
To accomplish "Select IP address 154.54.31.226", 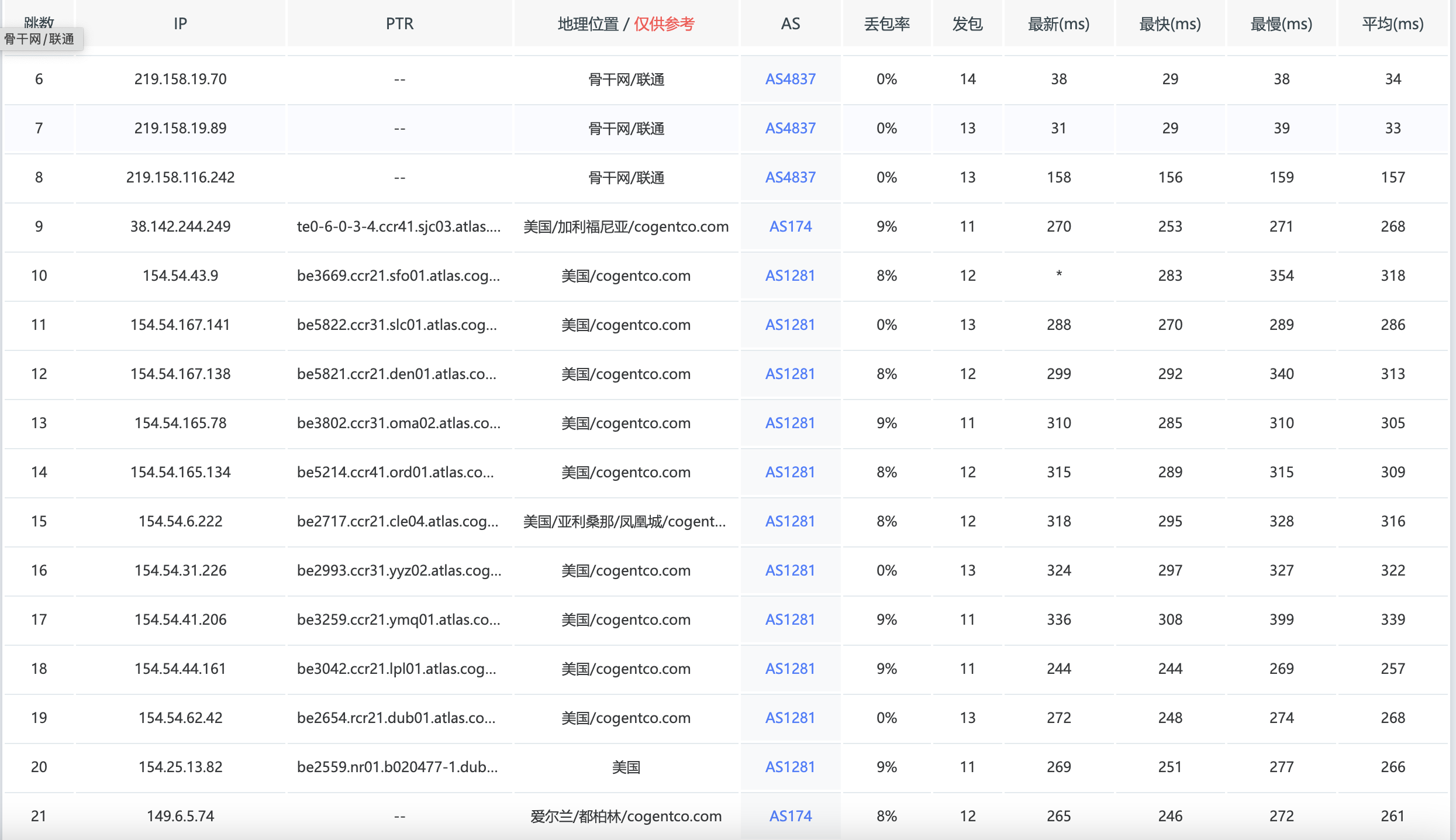I will [x=180, y=570].
